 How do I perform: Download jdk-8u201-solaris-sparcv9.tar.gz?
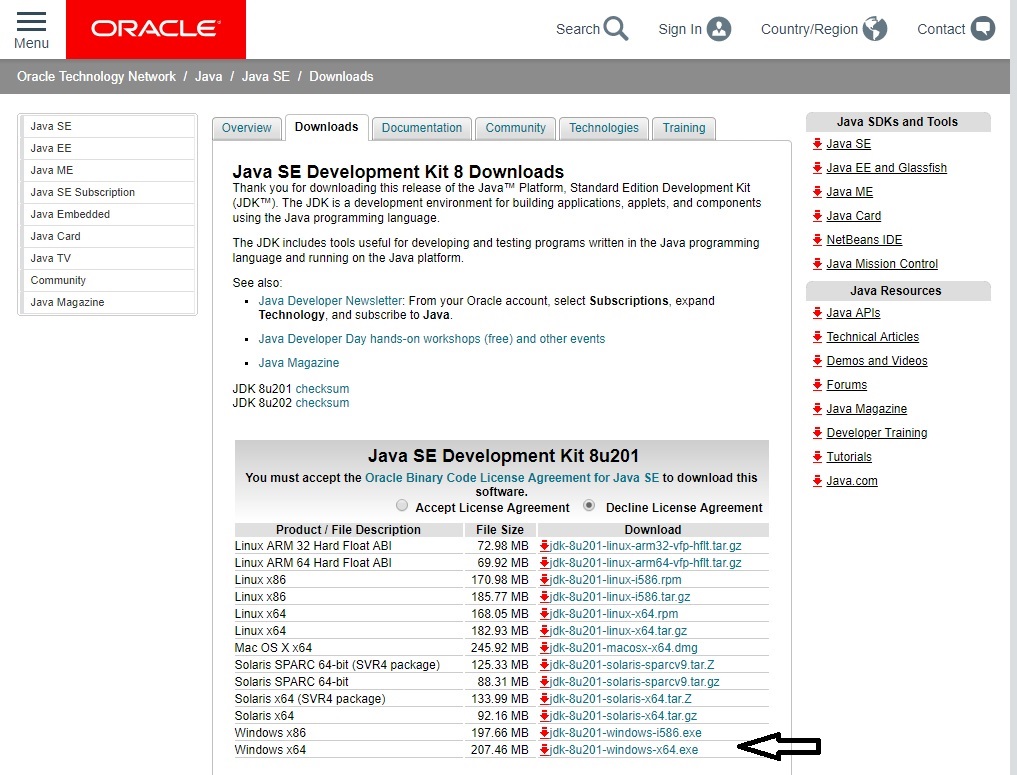click(x=635, y=682)
